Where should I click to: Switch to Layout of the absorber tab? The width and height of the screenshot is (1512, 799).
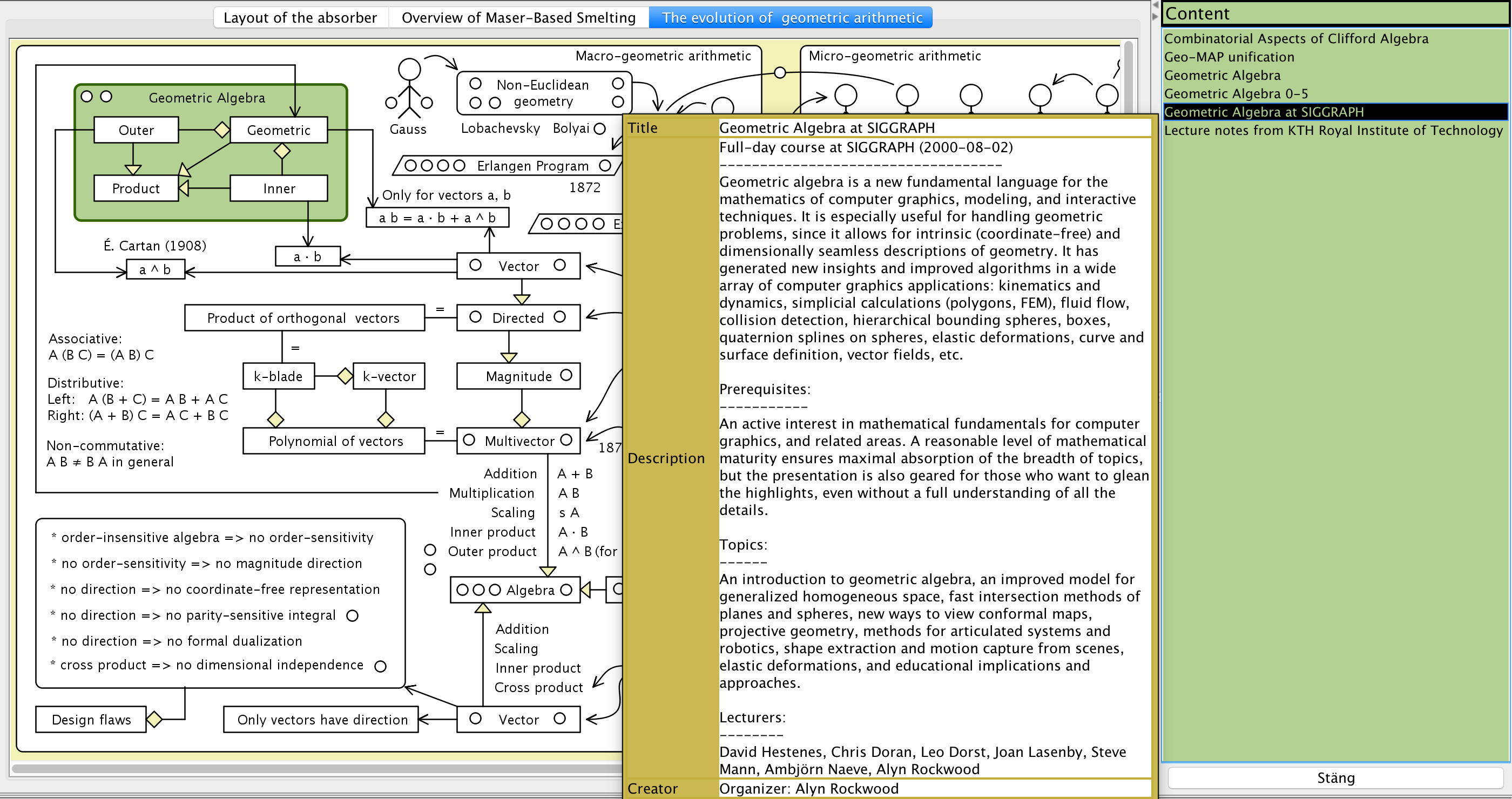pos(300,18)
